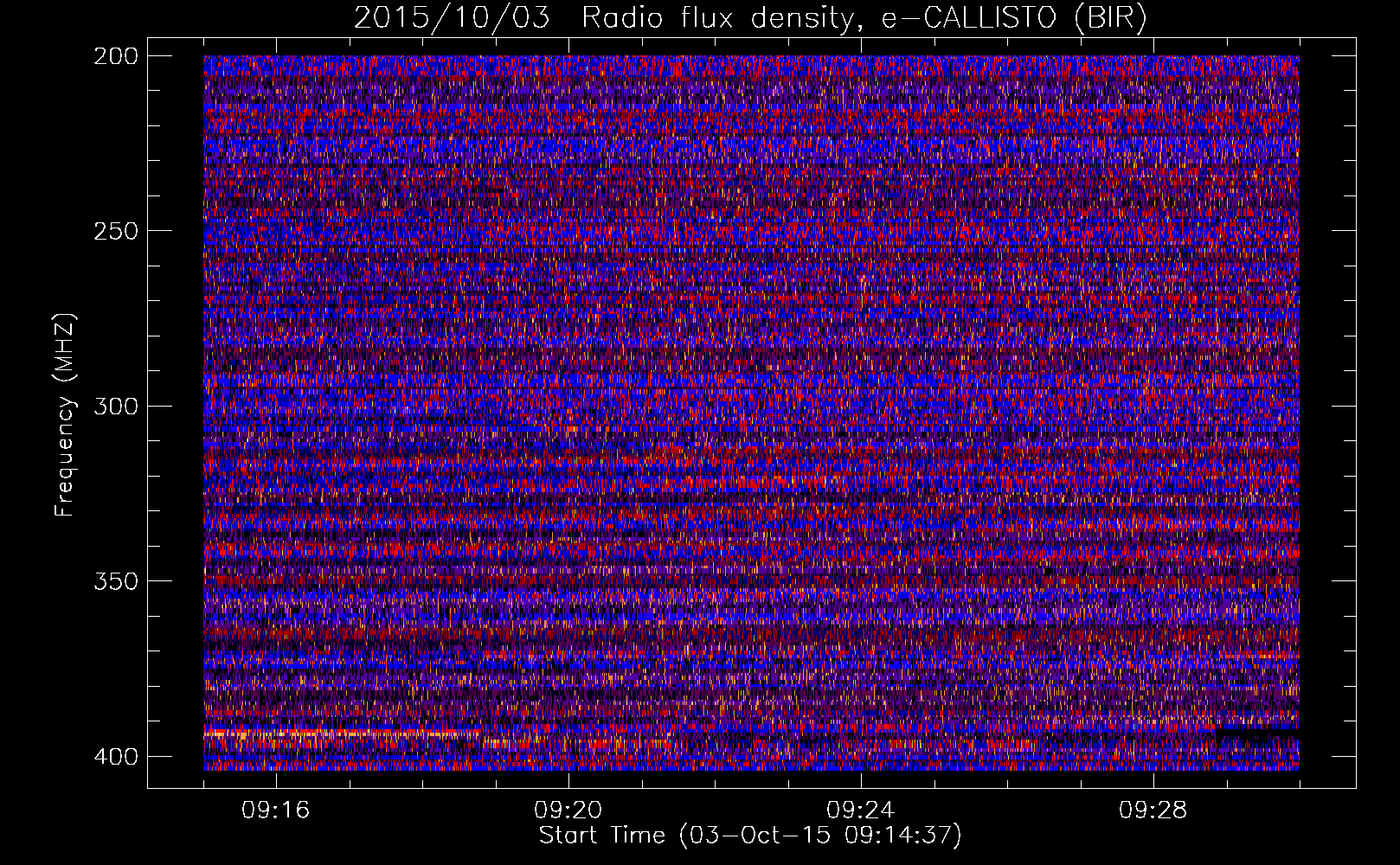Click the 09:16 time tick label
The width and height of the screenshot is (1400, 865).
(276, 811)
